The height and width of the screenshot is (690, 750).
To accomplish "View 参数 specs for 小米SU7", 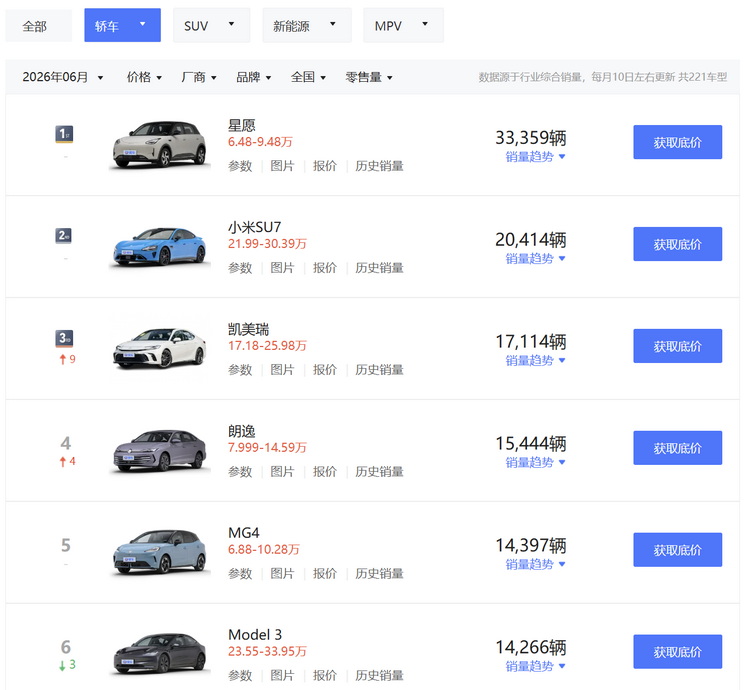I will (240, 268).
